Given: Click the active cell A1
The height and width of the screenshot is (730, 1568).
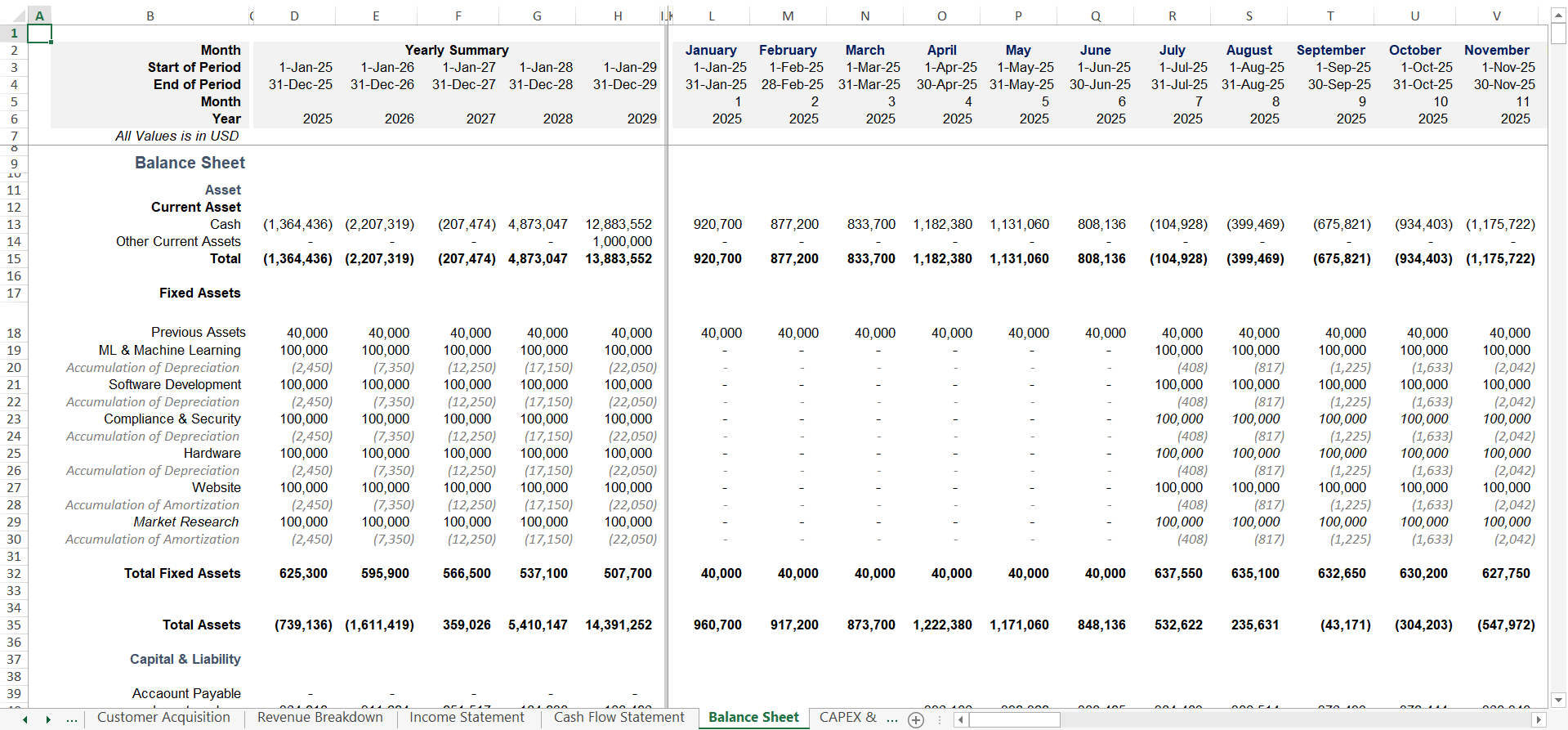Looking at the screenshot, I should tap(39, 34).
